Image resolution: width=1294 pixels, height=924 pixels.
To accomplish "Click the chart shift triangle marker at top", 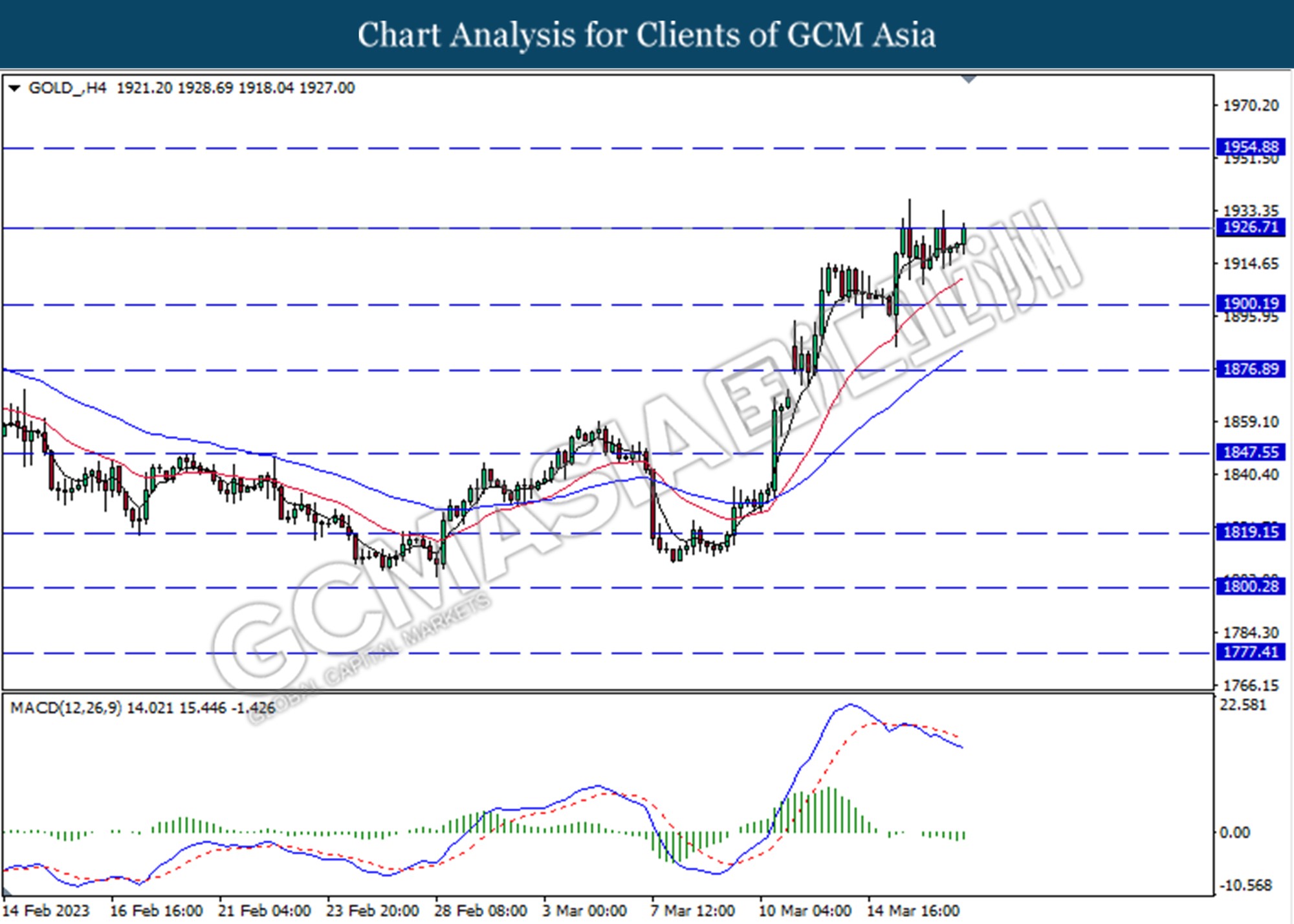I will point(969,80).
